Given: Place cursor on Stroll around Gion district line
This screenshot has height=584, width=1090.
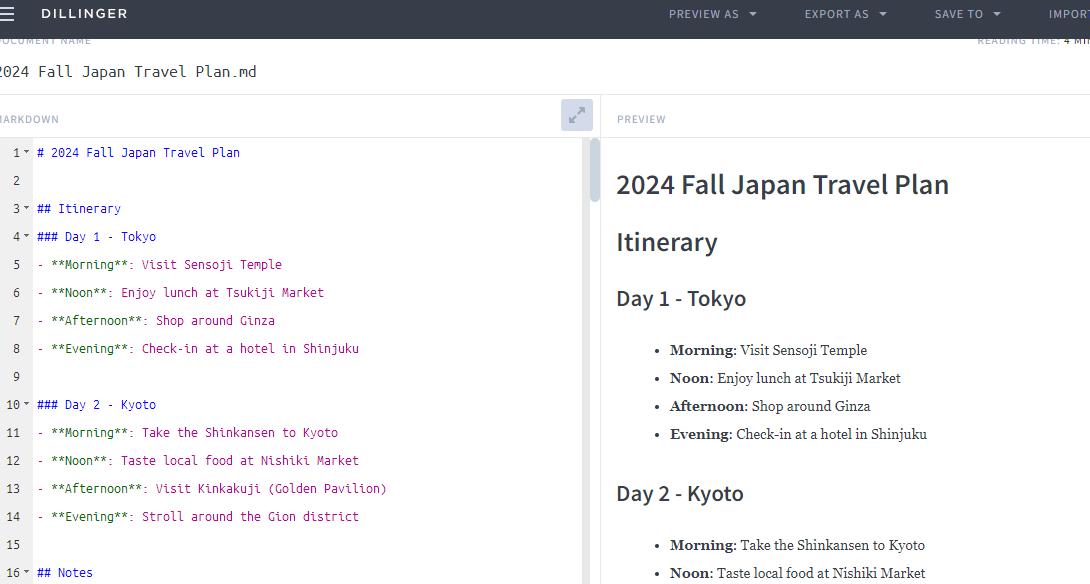Looking at the screenshot, I should [250, 517].
